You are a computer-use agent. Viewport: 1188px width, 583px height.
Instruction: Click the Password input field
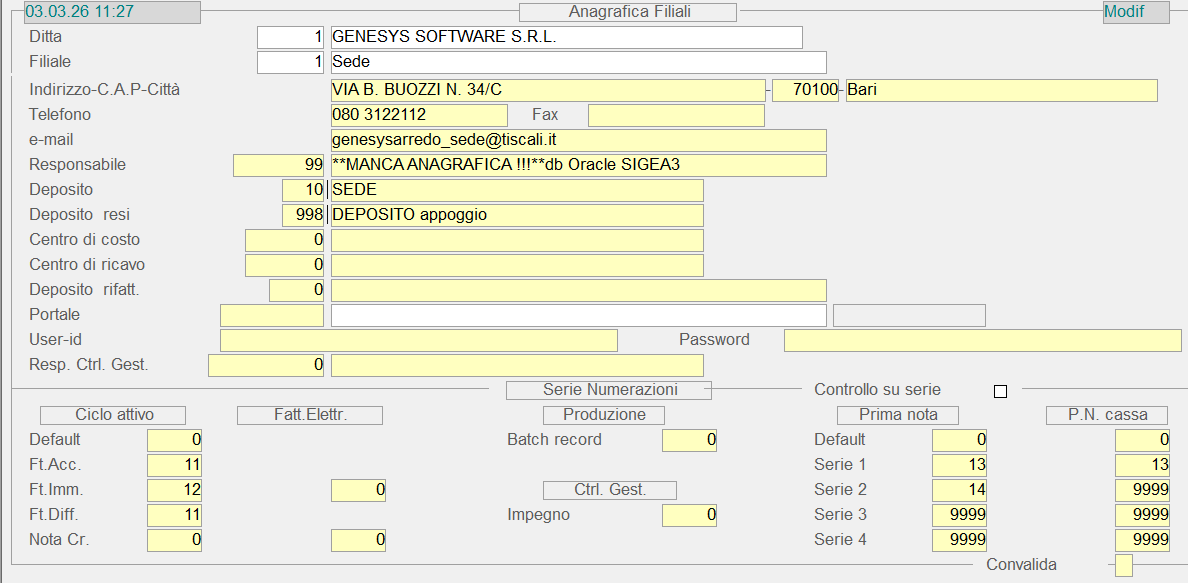[982, 340]
